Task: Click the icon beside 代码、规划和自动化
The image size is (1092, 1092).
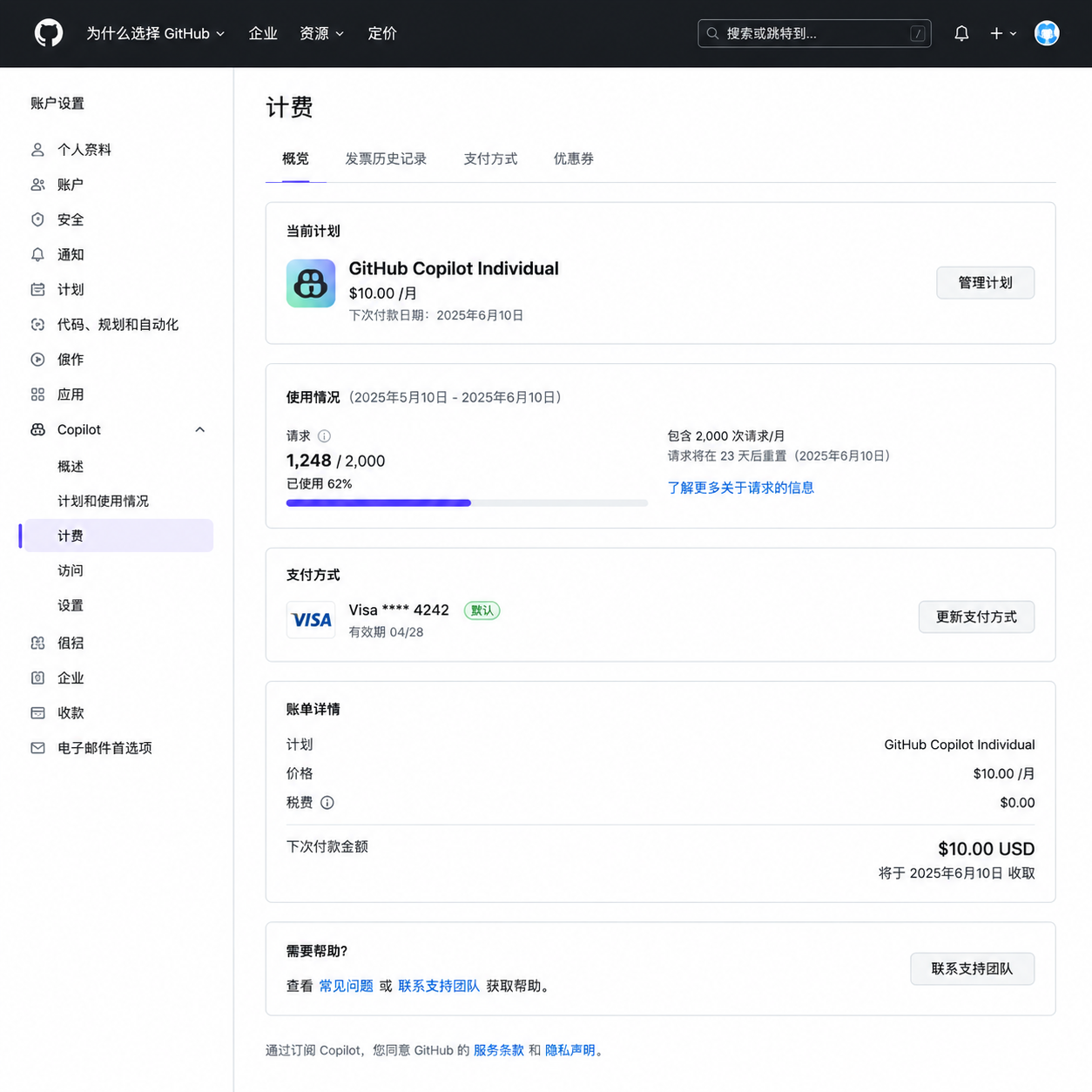Action: 37,324
